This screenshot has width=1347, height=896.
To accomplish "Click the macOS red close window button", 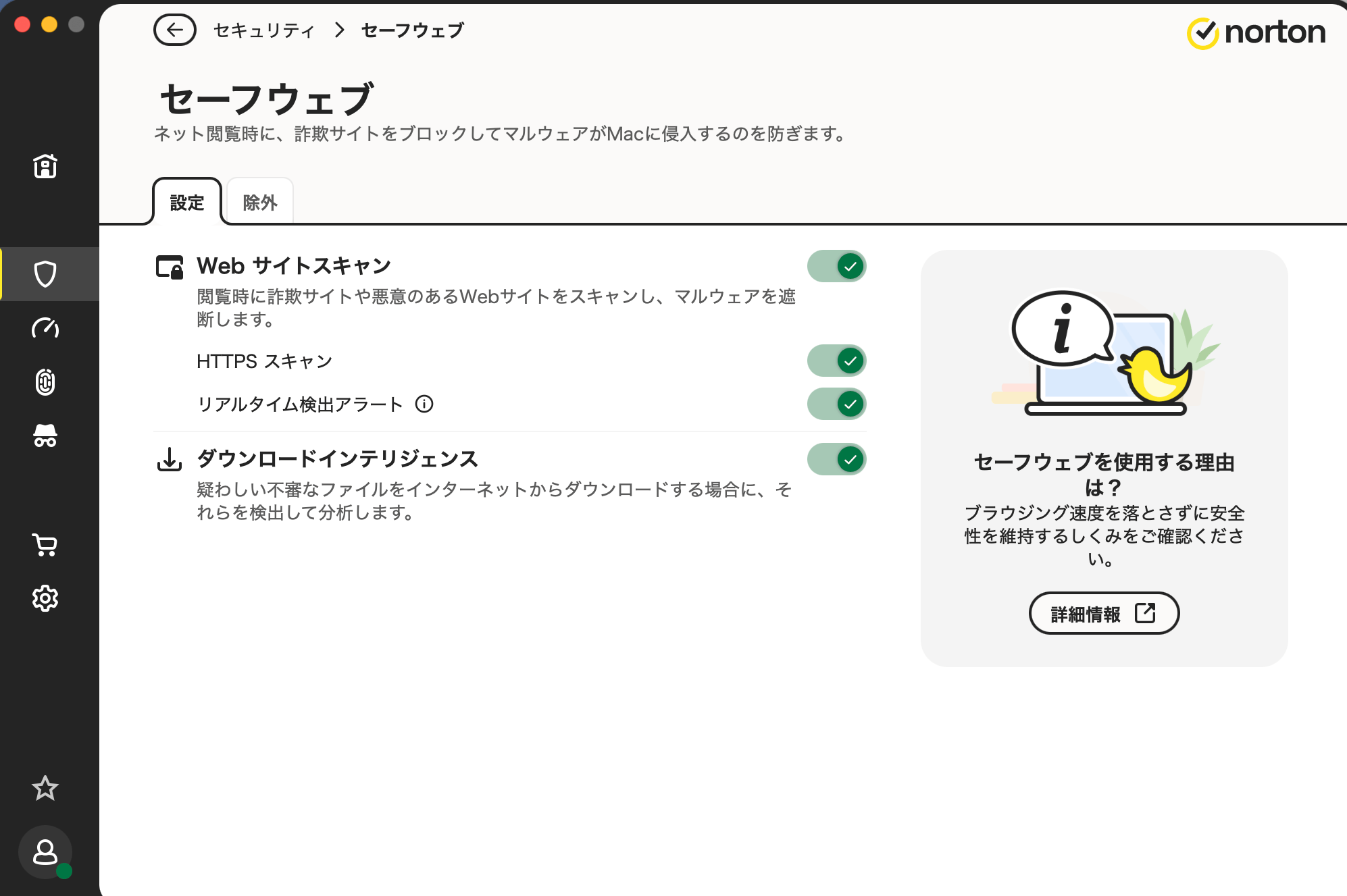I will point(22,24).
